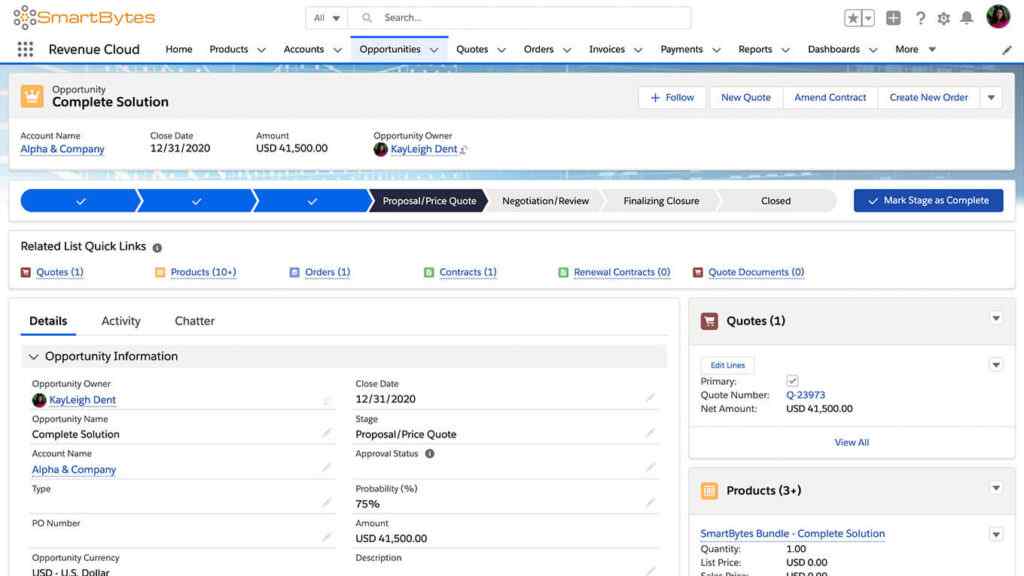The width and height of the screenshot is (1024, 576).
Task: Toggle the Primary quote checkbox
Action: (x=792, y=381)
